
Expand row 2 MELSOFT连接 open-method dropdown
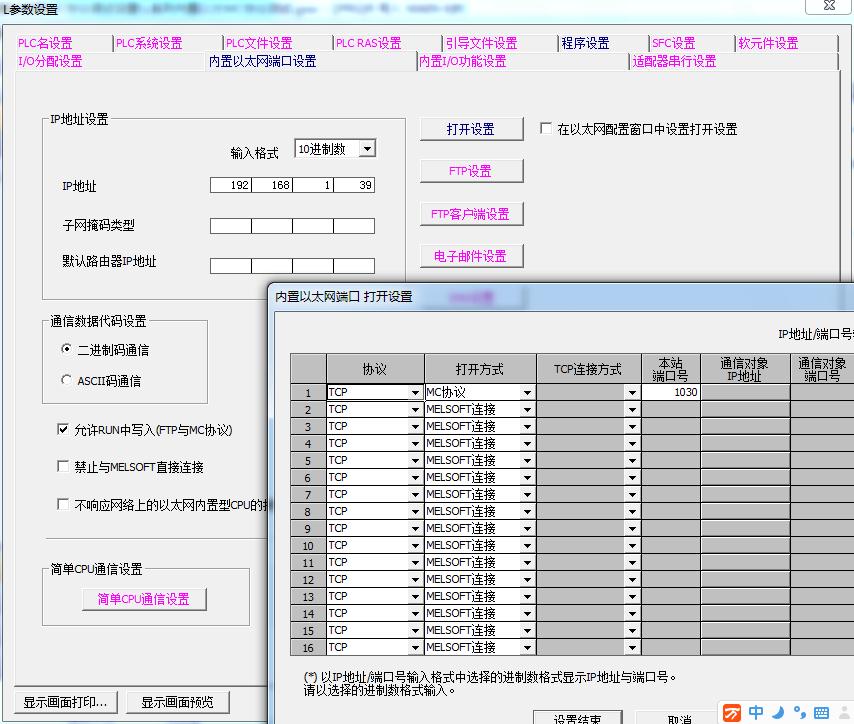point(527,410)
